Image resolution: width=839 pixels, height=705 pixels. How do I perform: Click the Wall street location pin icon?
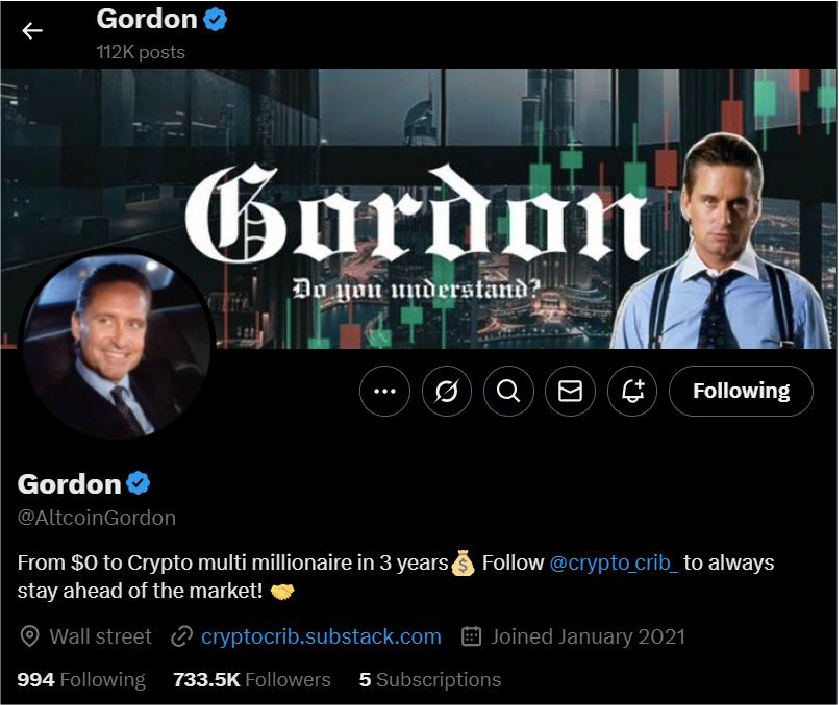coord(29,637)
